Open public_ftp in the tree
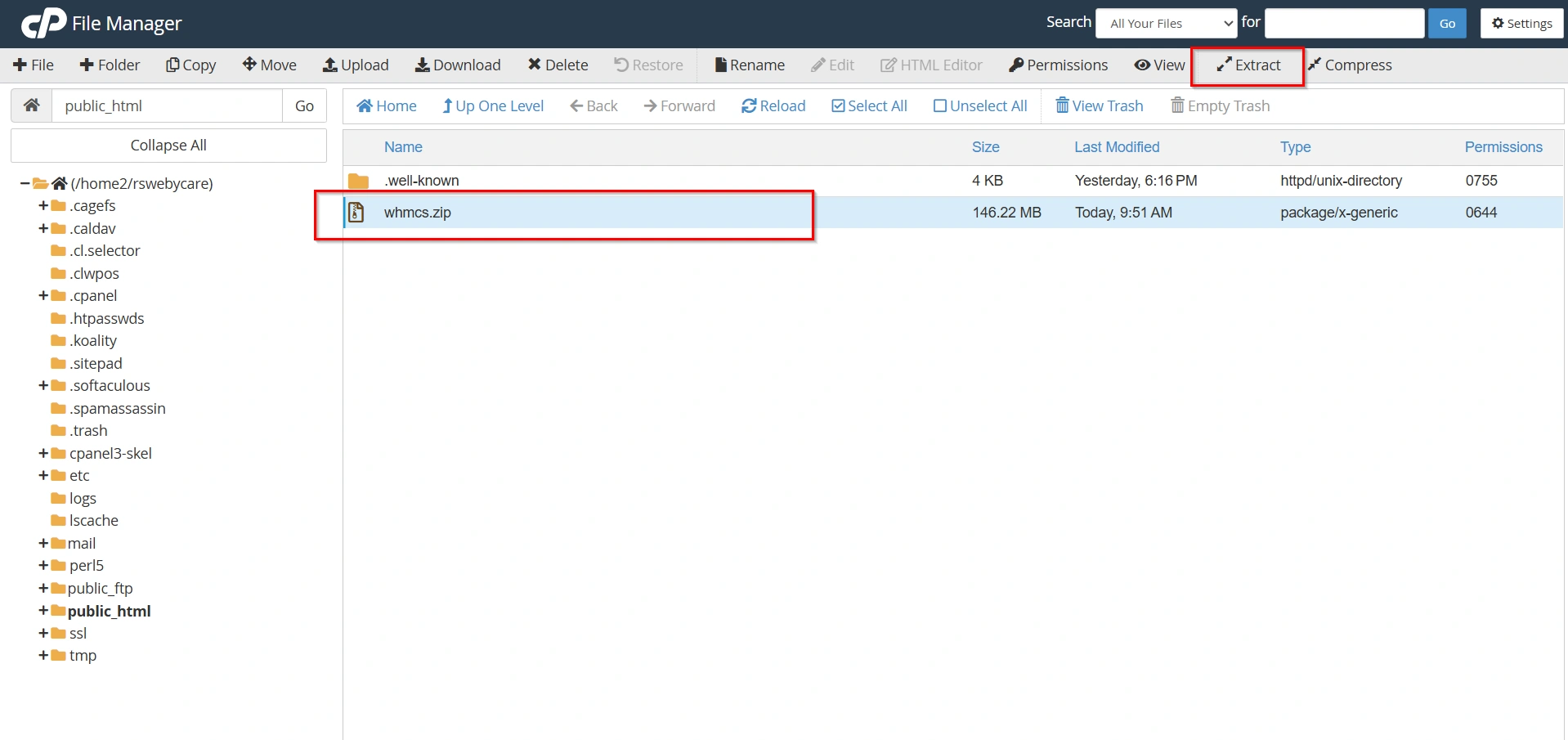 pos(100,588)
